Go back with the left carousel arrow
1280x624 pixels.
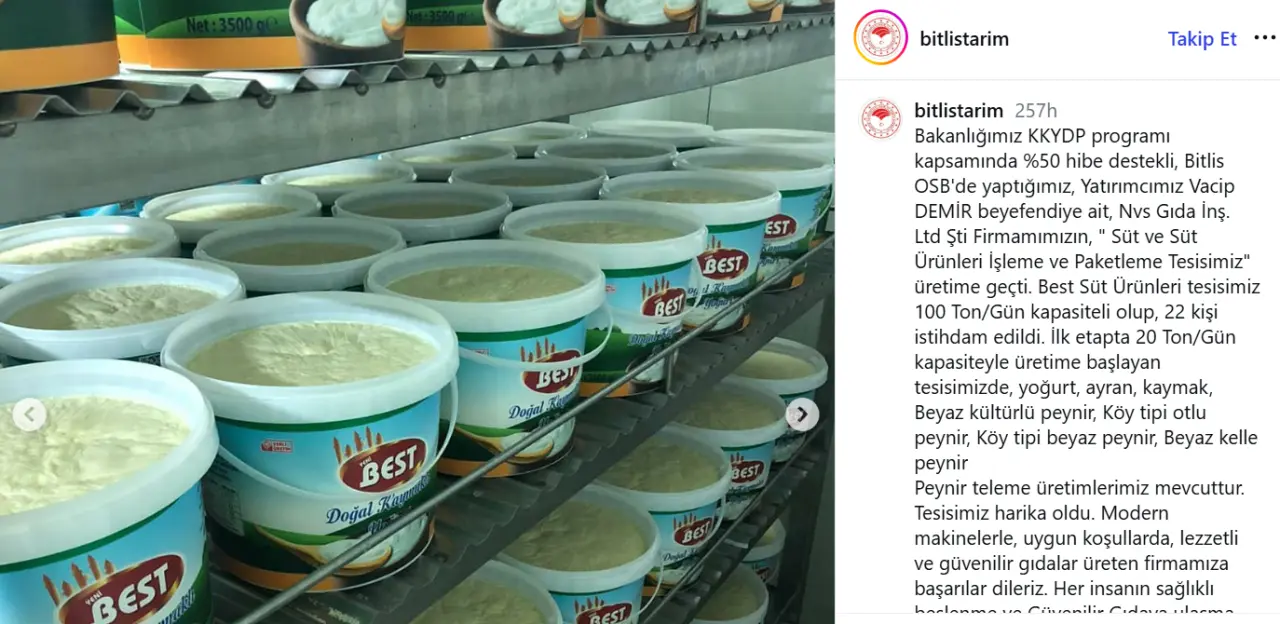point(29,414)
